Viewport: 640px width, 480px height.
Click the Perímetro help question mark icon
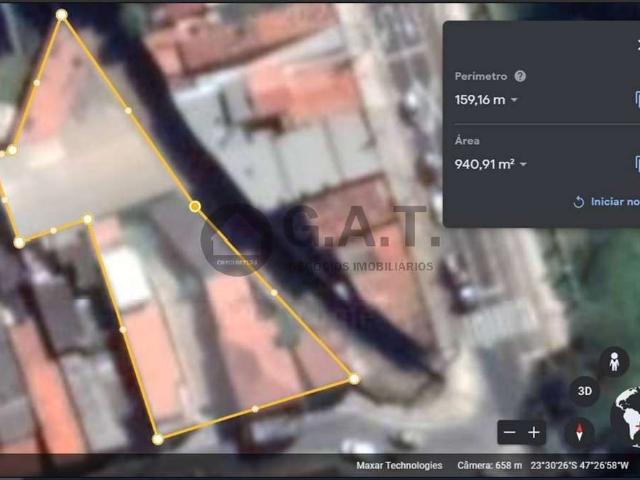pyautogui.click(x=520, y=76)
